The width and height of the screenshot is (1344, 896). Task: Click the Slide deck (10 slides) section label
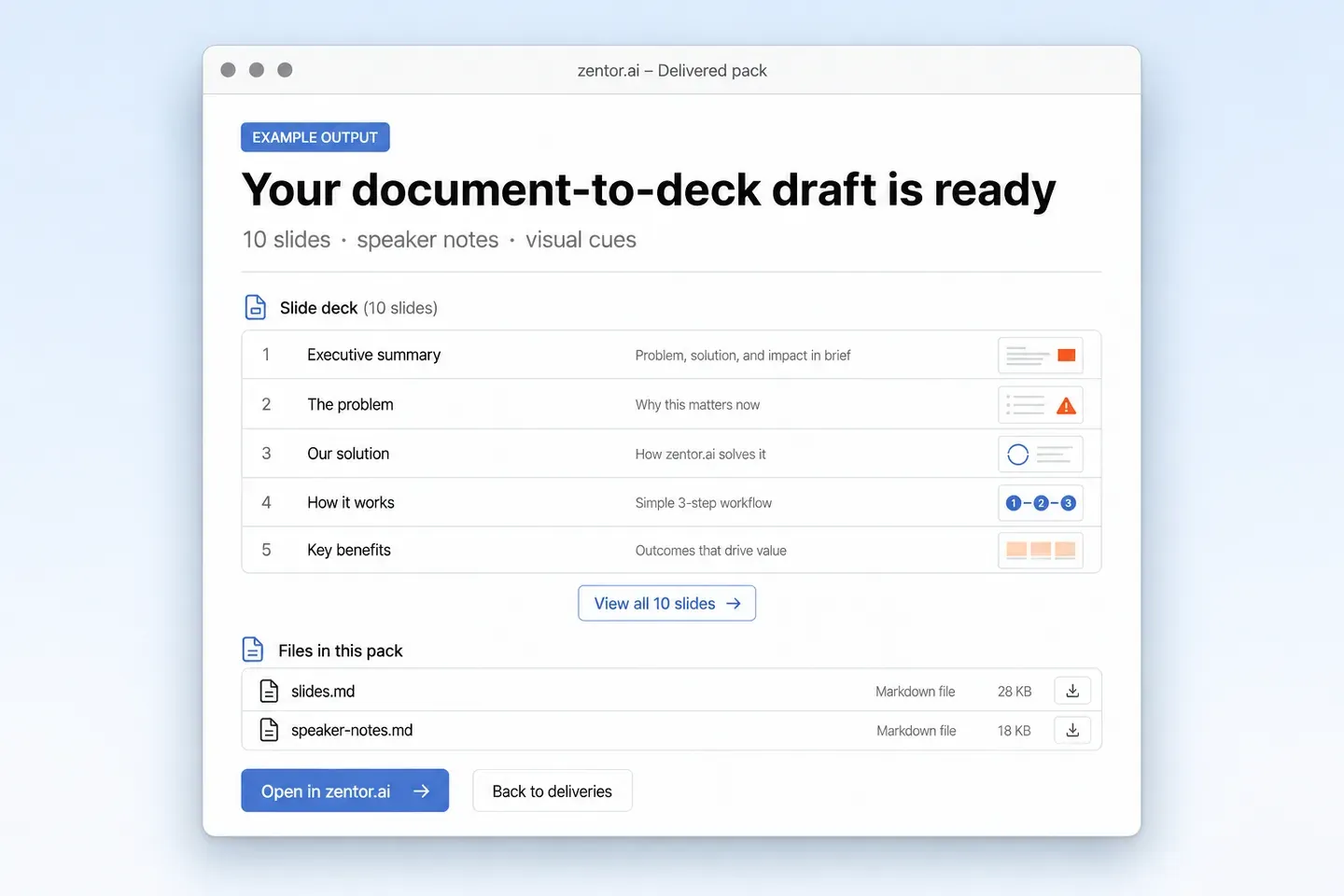(358, 308)
